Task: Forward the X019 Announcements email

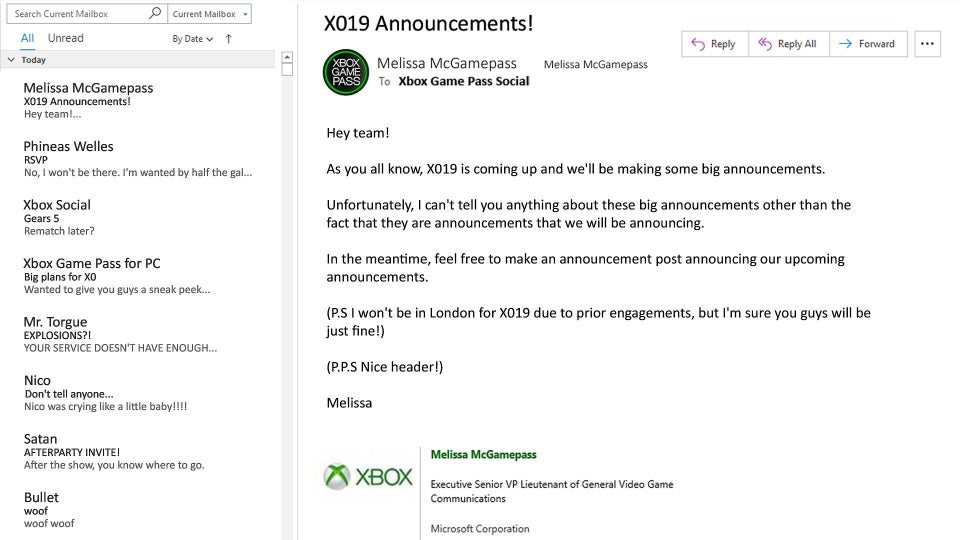Action: pos(868,44)
